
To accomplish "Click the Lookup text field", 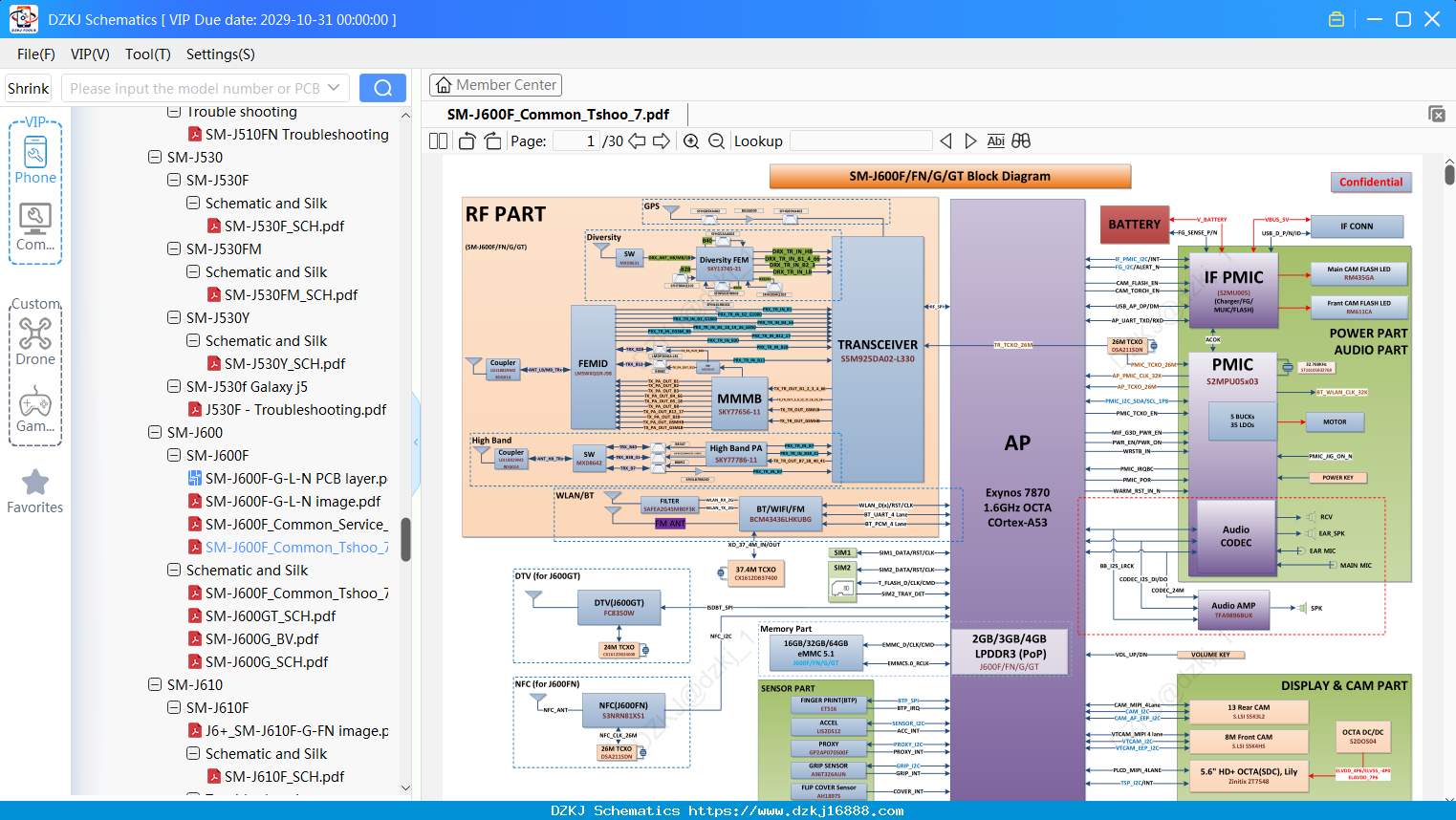I will [860, 141].
